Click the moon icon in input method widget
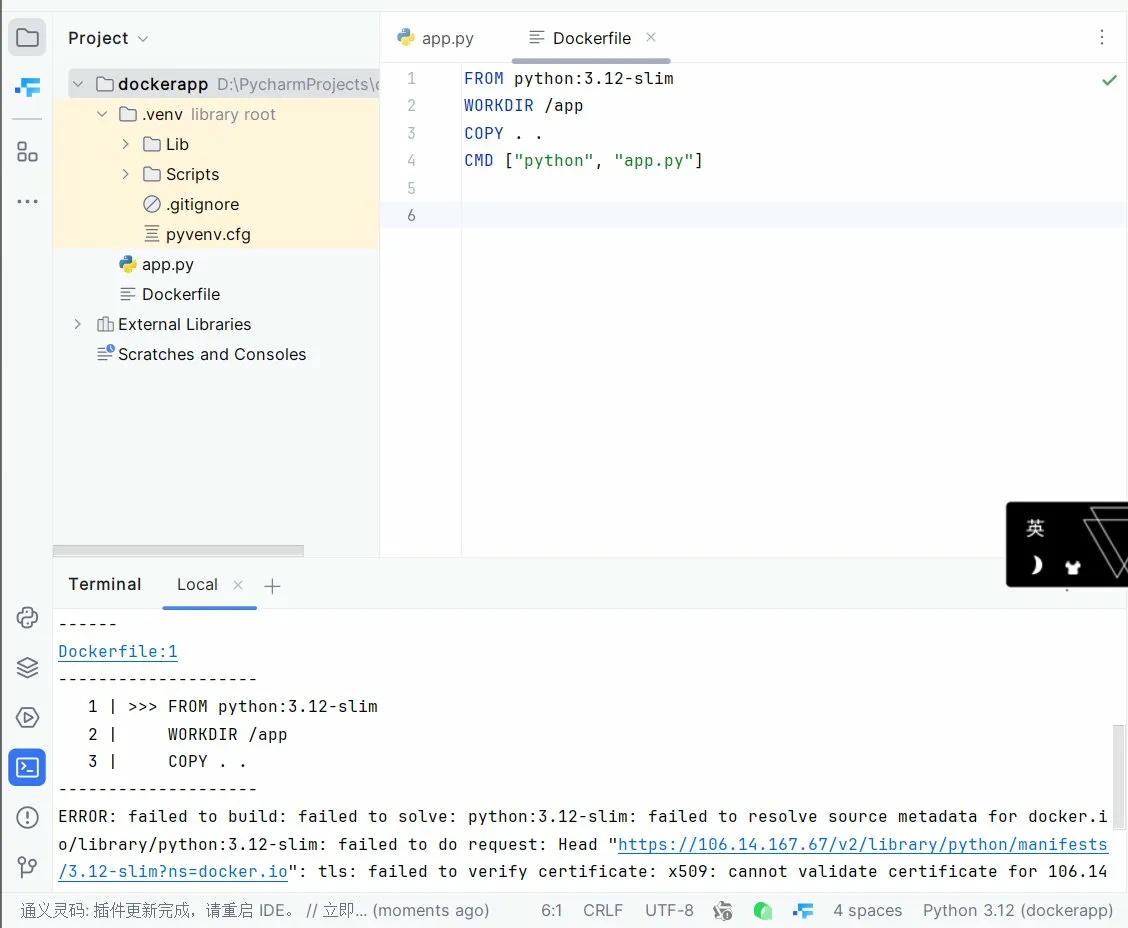This screenshot has width=1128, height=928. coord(1036,565)
